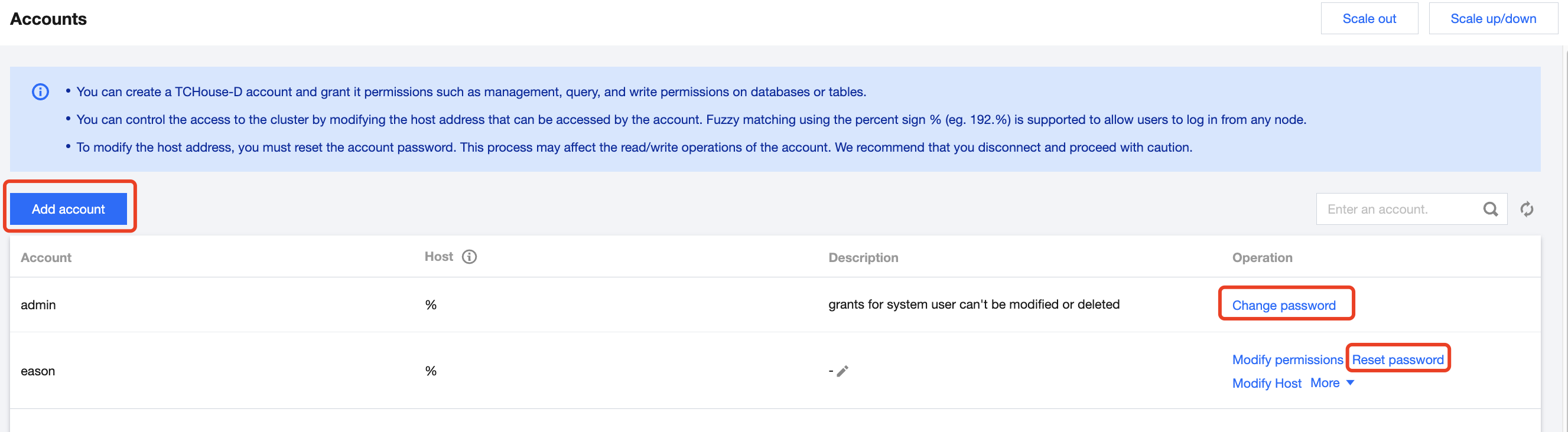
Task: Click the host value % for eason
Action: click(431, 371)
